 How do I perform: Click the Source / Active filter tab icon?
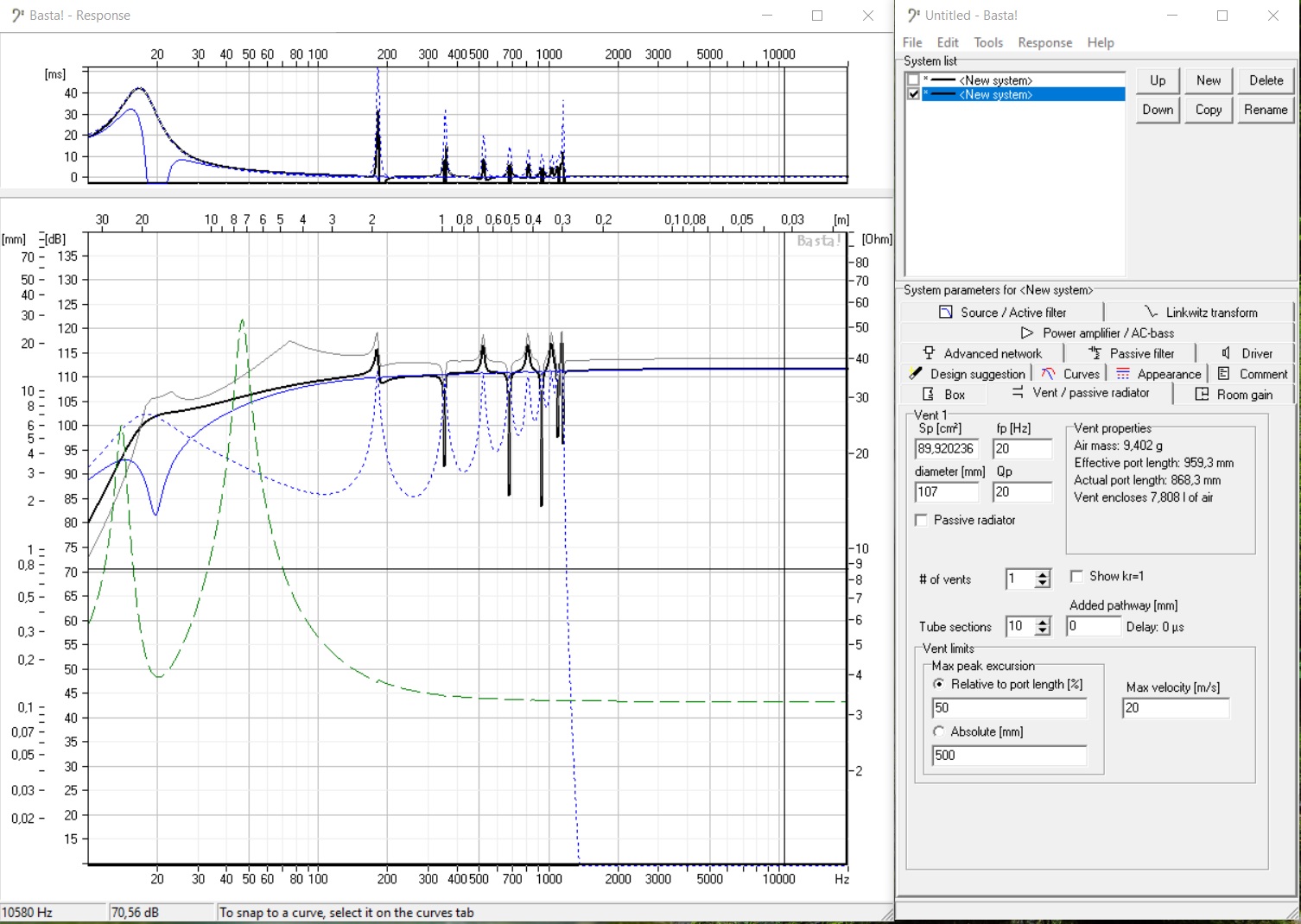pyautogui.click(x=946, y=312)
